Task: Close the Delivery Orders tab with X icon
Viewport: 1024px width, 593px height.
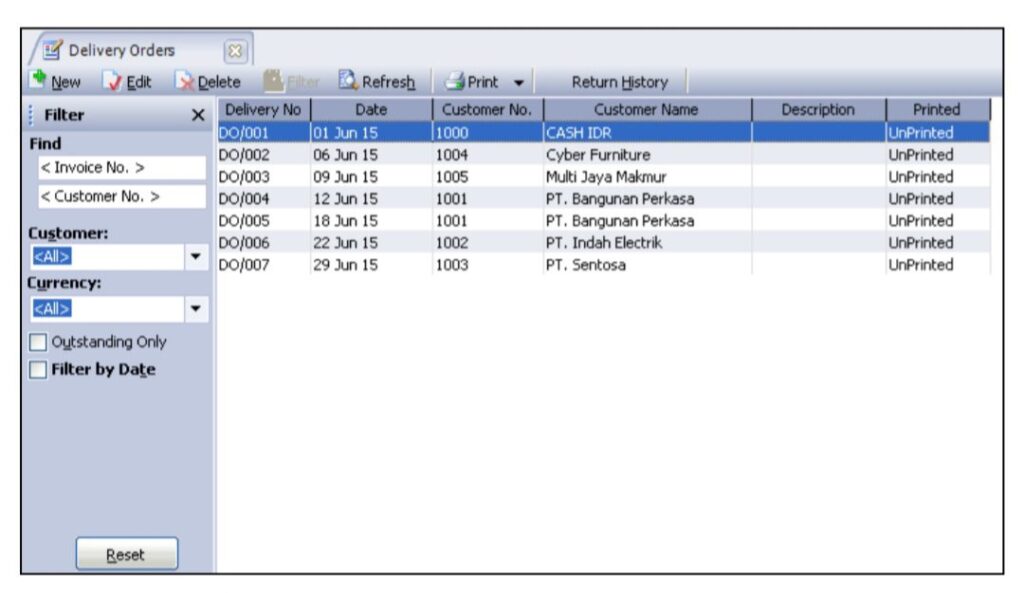Action: (237, 50)
